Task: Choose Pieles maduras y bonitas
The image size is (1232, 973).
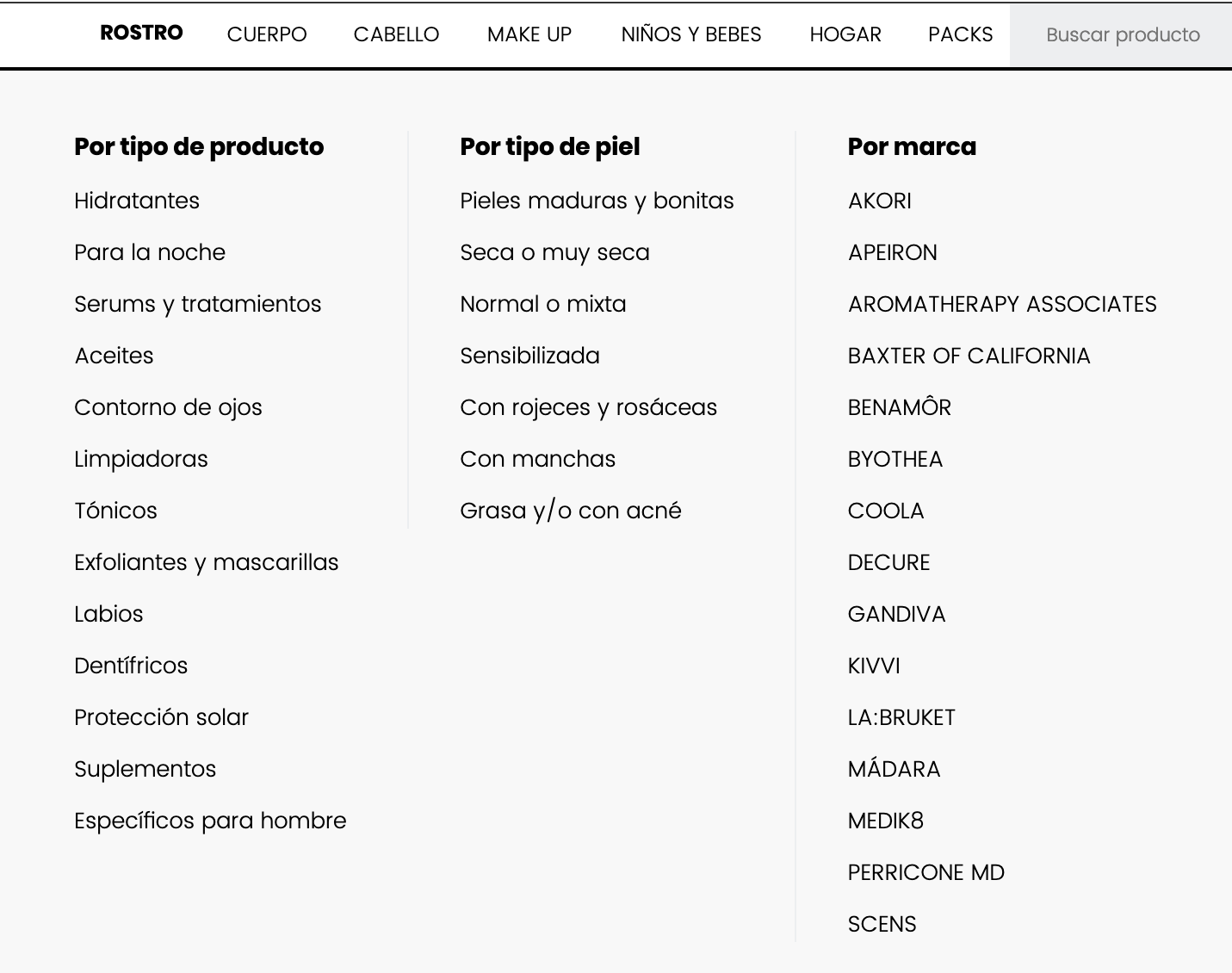Action: 597,201
